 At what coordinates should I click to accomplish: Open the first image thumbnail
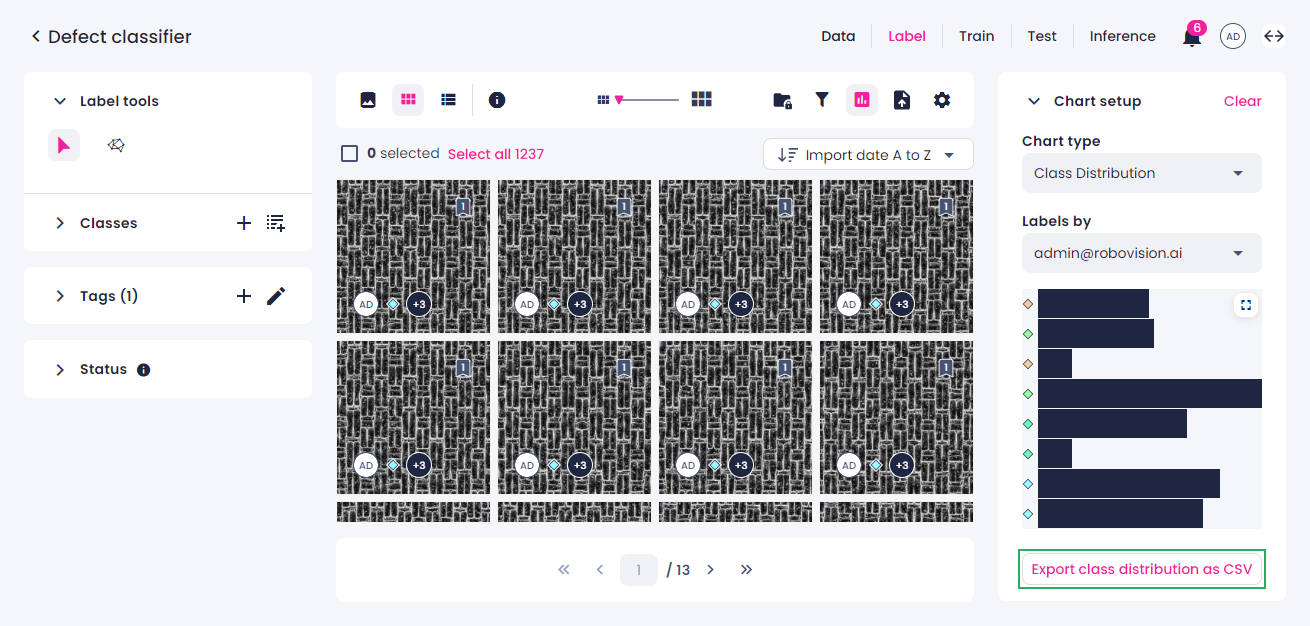[413, 256]
